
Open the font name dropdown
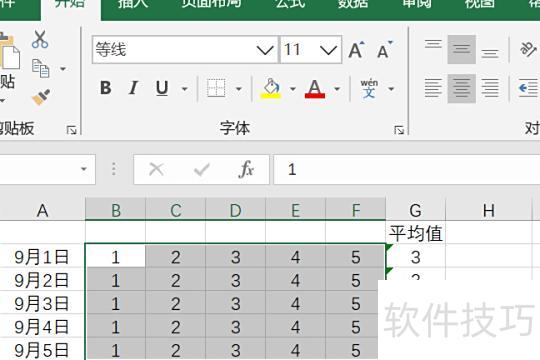pyautogui.click(x=265, y=50)
